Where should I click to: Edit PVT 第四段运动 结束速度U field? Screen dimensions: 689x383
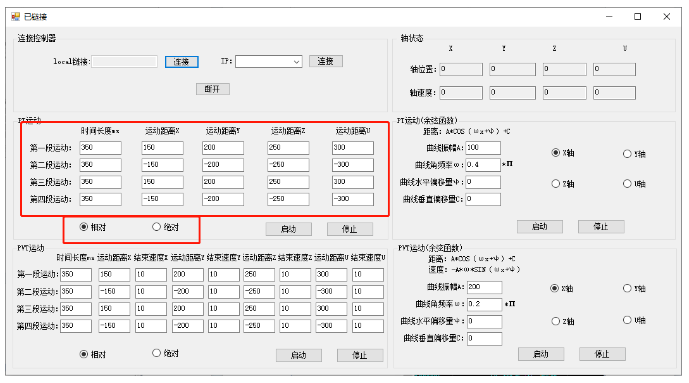pyautogui.click(x=368, y=326)
